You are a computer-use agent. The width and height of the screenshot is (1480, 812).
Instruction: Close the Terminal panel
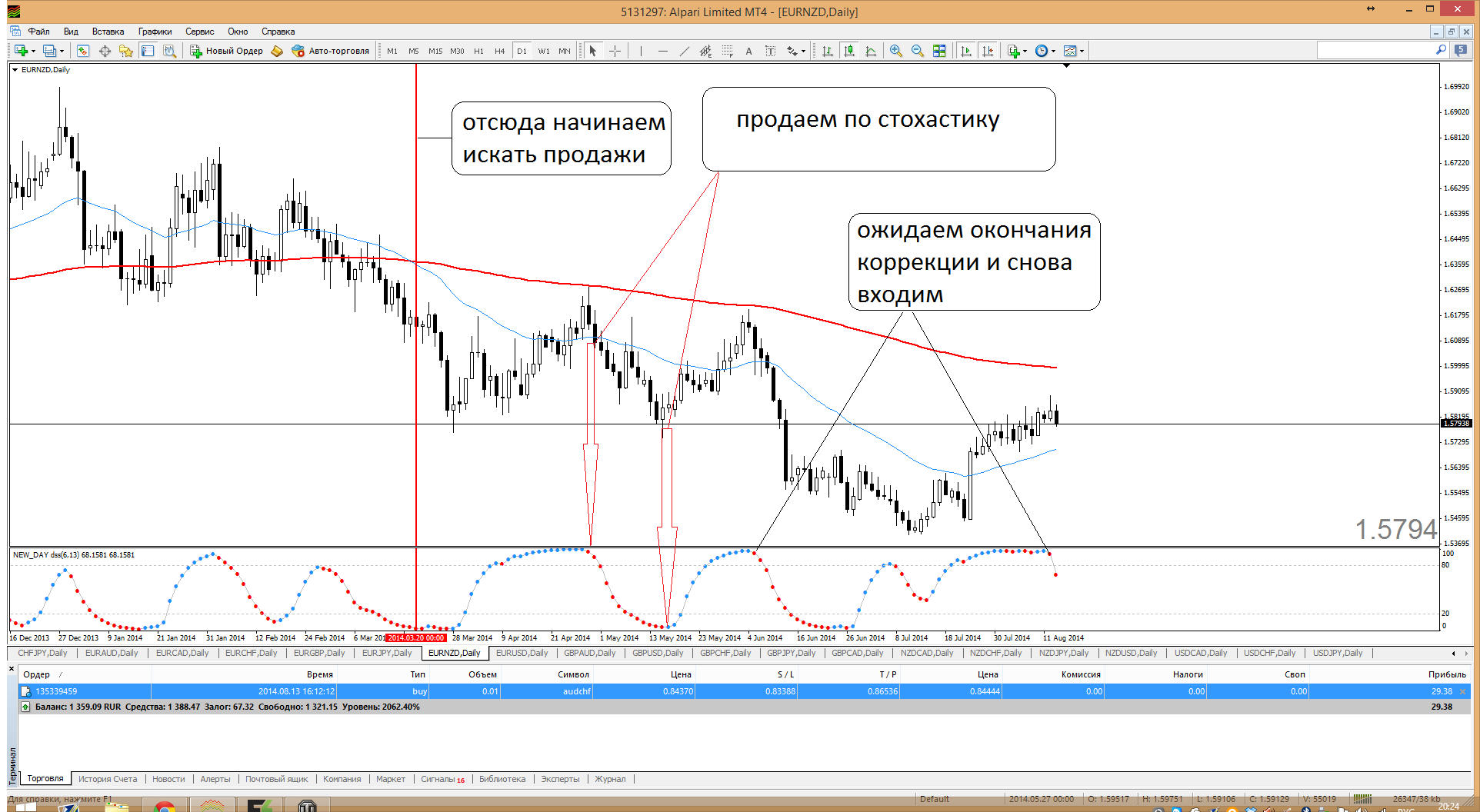(12, 669)
